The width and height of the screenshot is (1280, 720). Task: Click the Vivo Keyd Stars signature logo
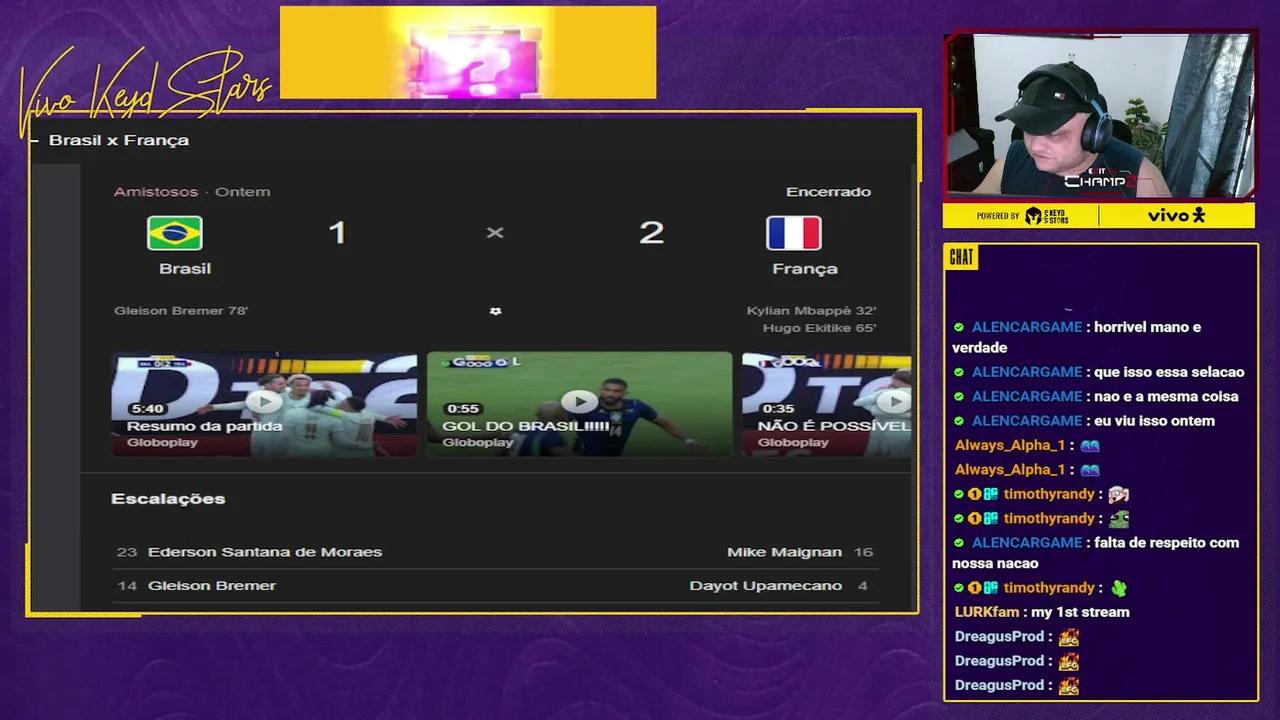(x=145, y=90)
